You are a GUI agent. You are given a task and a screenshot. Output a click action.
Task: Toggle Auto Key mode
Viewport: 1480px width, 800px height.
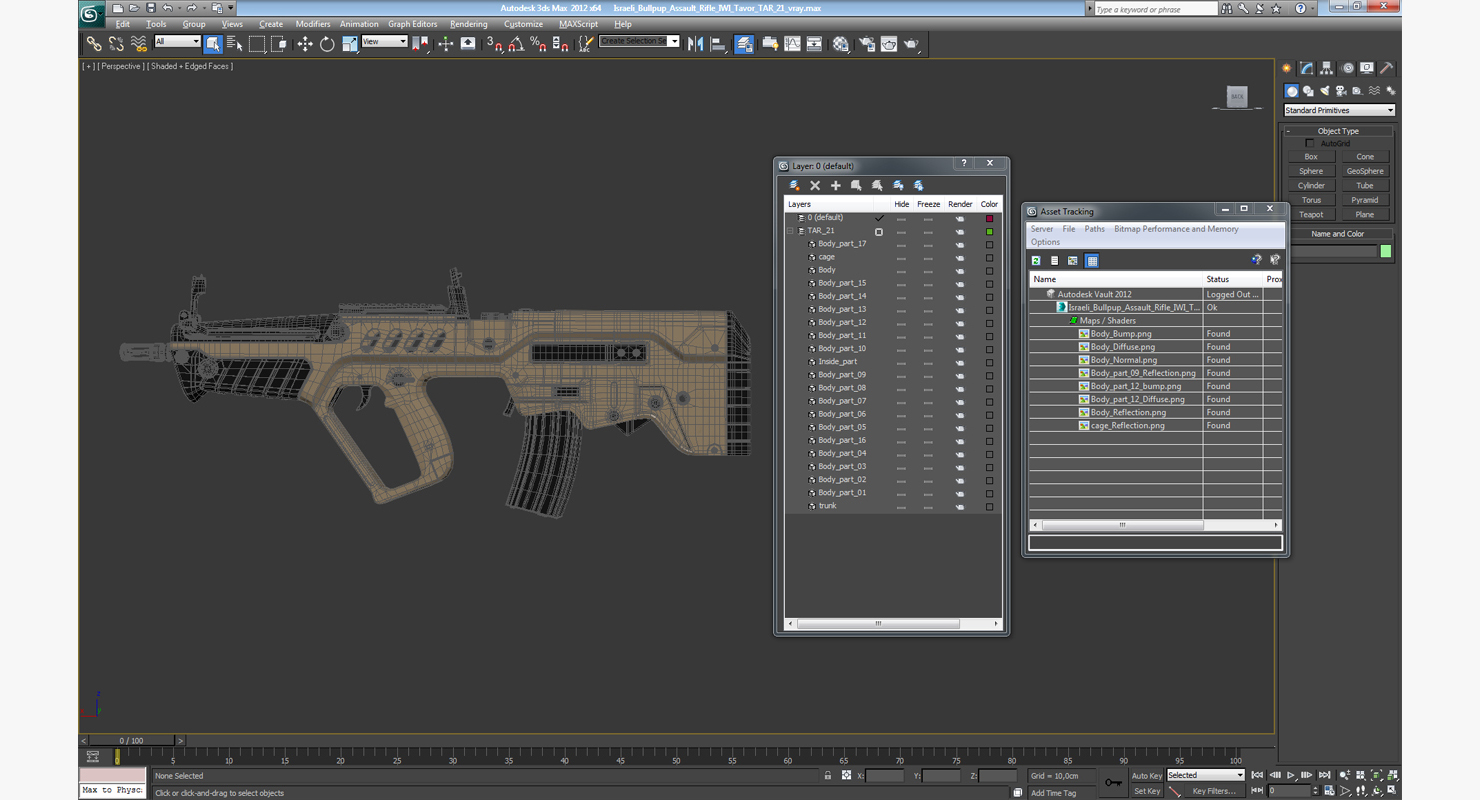tap(1147, 776)
